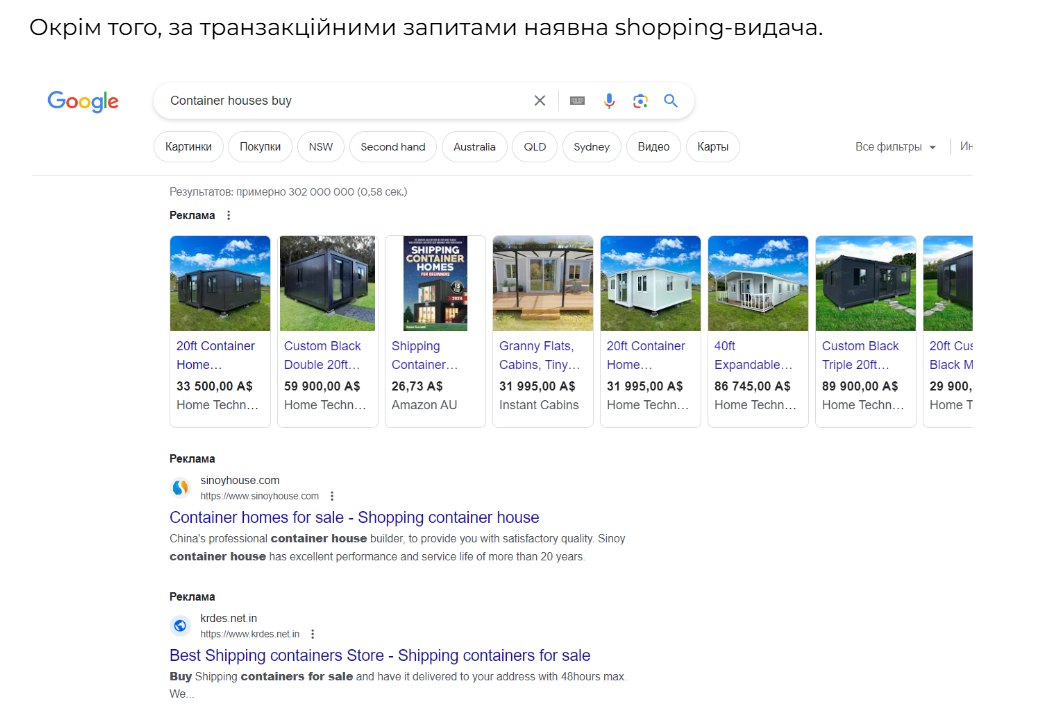The width and height of the screenshot is (1052, 717).
Task: Select the Australia filter chip
Action: point(474,147)
